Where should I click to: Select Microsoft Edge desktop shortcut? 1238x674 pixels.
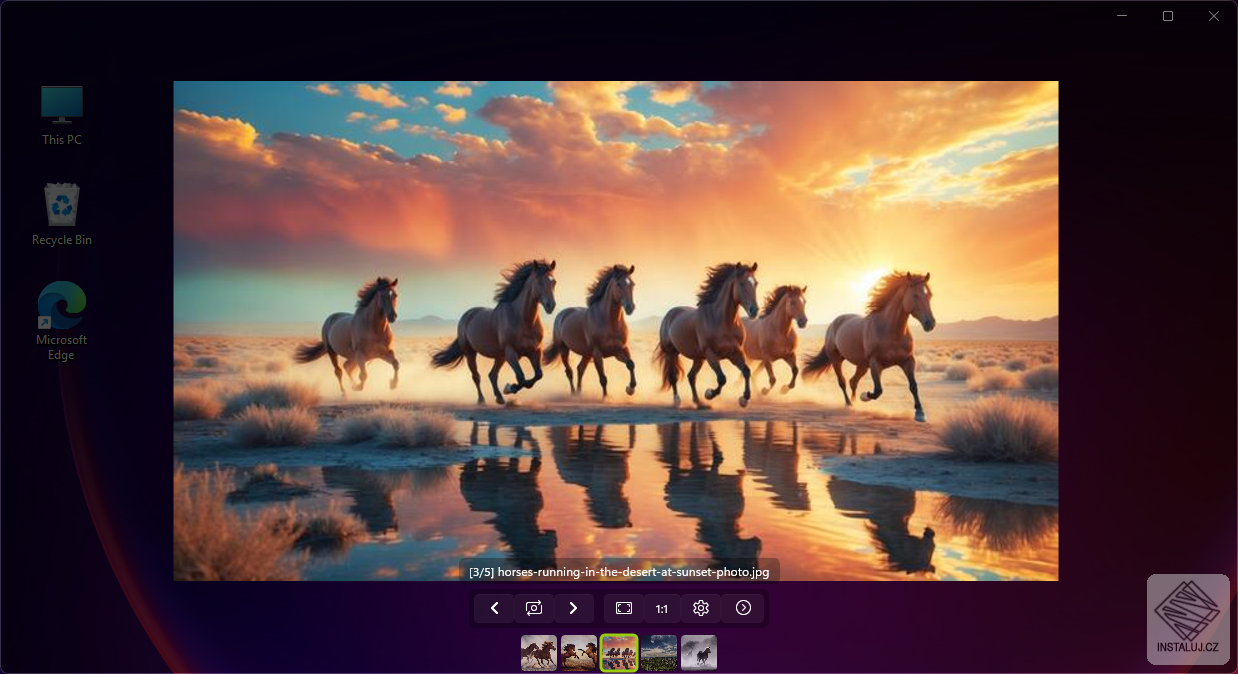(x=62, y=320)
